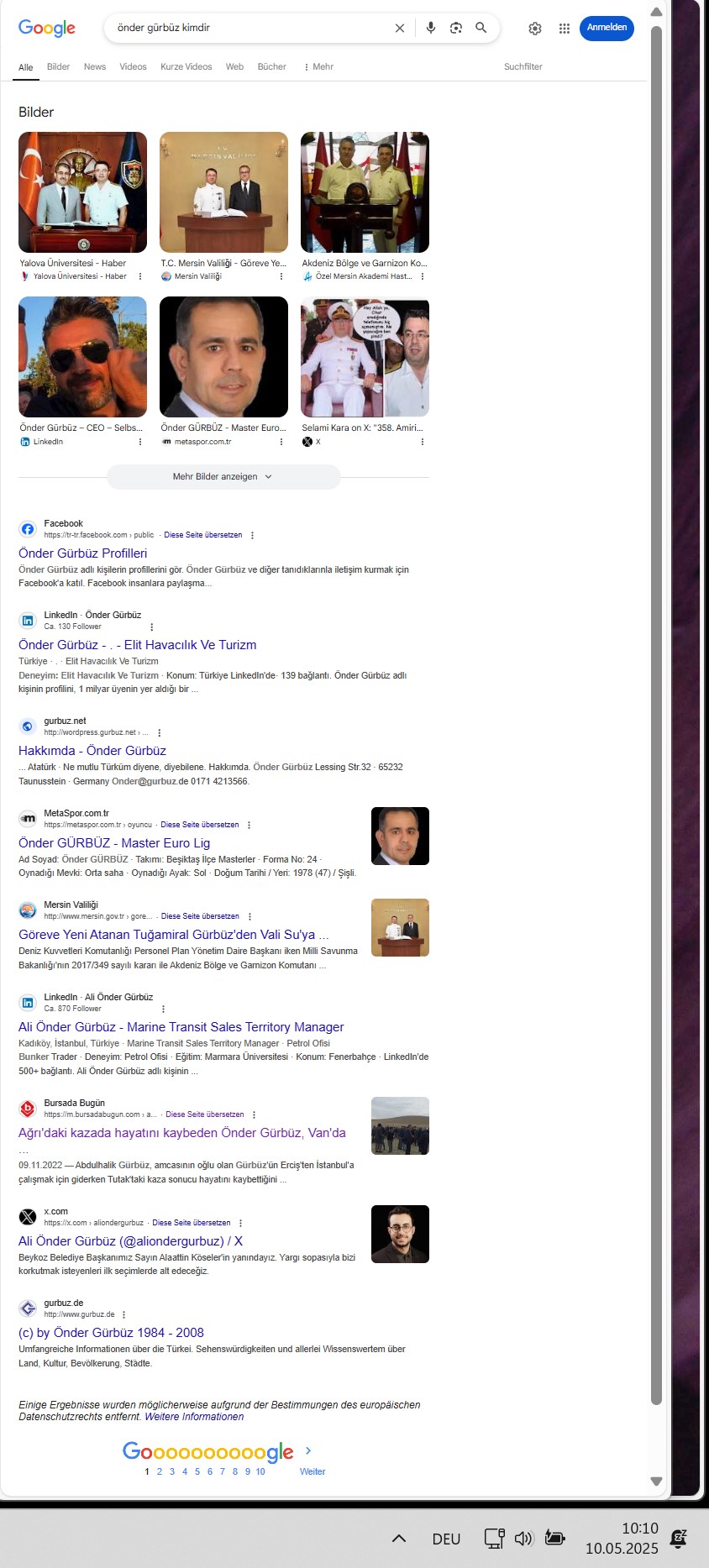Click DEU language indicator in taskbar

tap(446, 1539)
